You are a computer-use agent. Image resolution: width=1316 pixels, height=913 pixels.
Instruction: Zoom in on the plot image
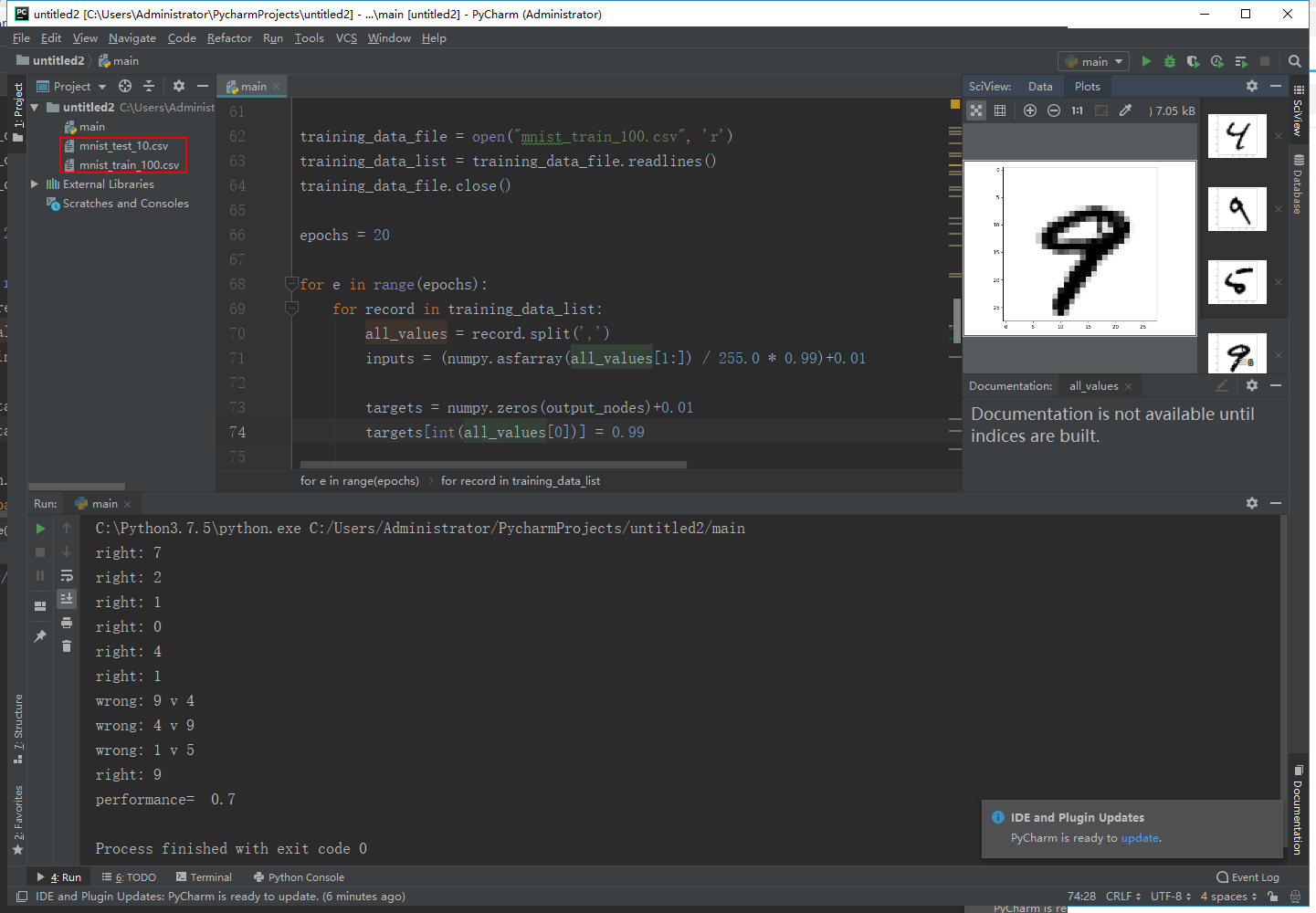coord(1030,110)
